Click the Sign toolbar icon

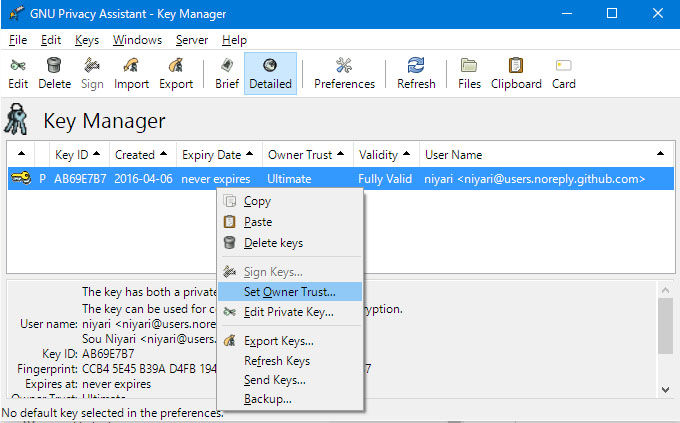tap(92, 66)
